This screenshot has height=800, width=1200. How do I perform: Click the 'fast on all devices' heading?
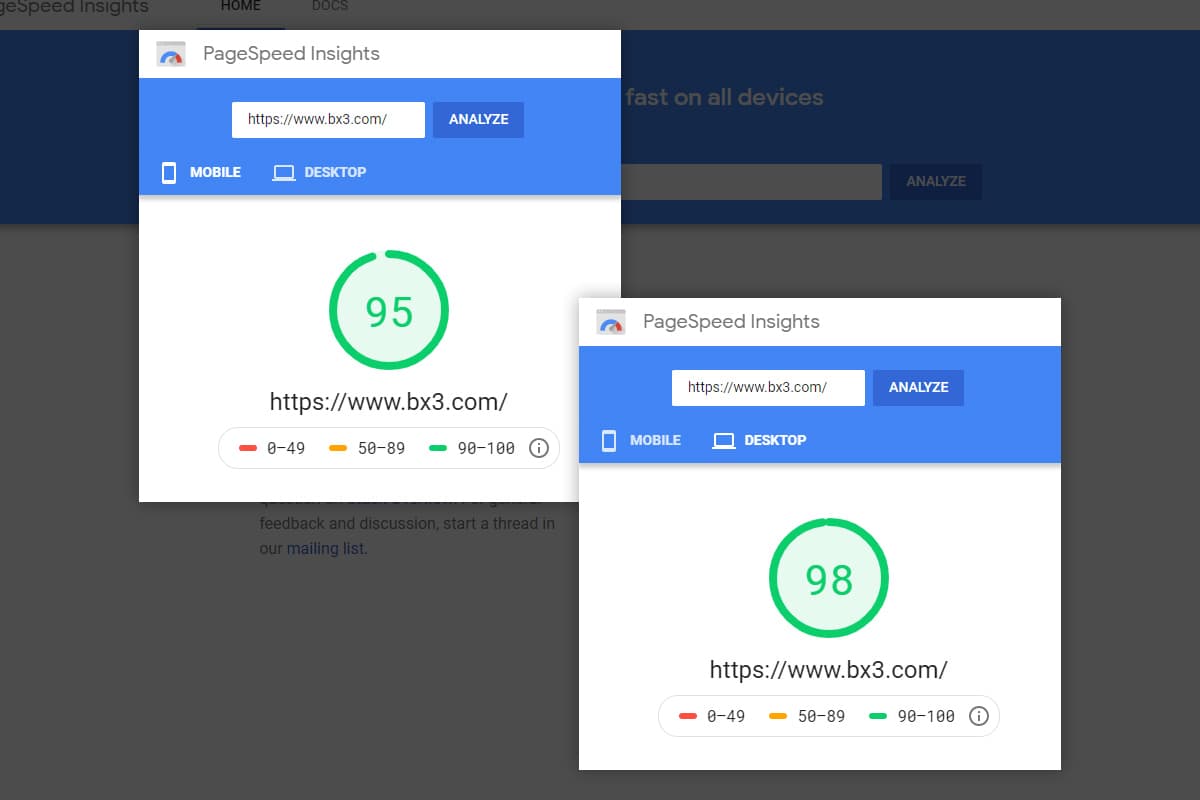pos(725,97)
